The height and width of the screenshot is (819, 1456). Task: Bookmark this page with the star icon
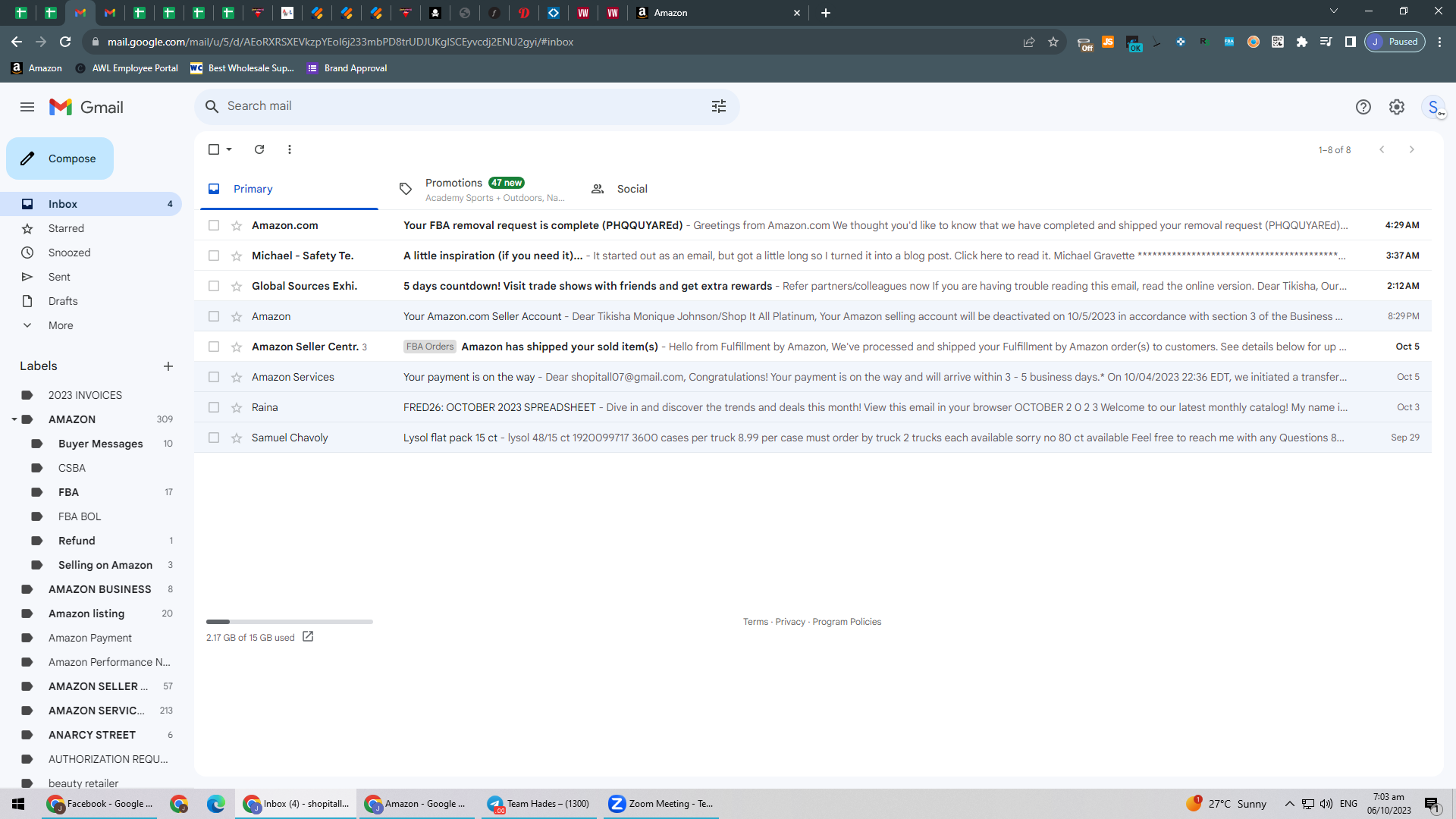click(x=1053, y=42)
